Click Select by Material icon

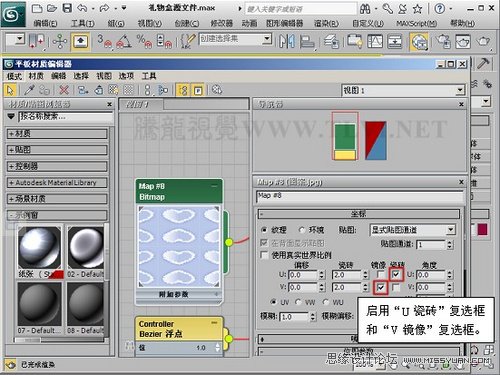click(x=217, y=90)
